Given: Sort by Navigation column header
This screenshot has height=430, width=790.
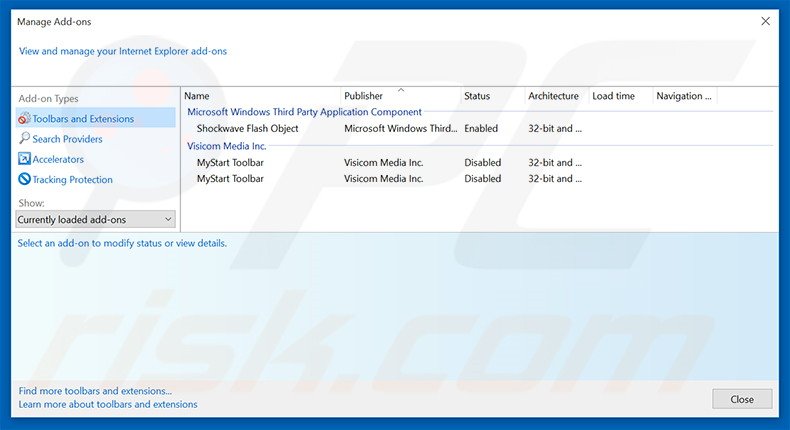Looking at the screenshot, I should [685, 96].
